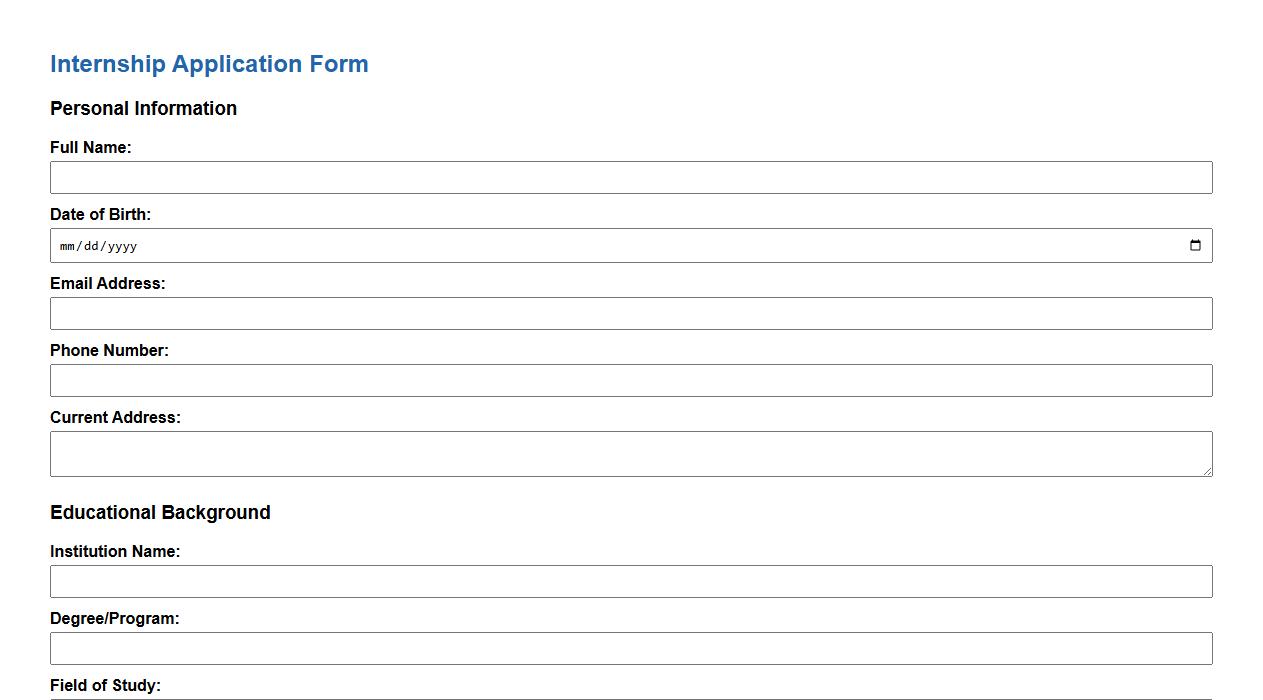Click the Current Address label
This screenshot has height=700, width=1263.
(x=114, y=417)
